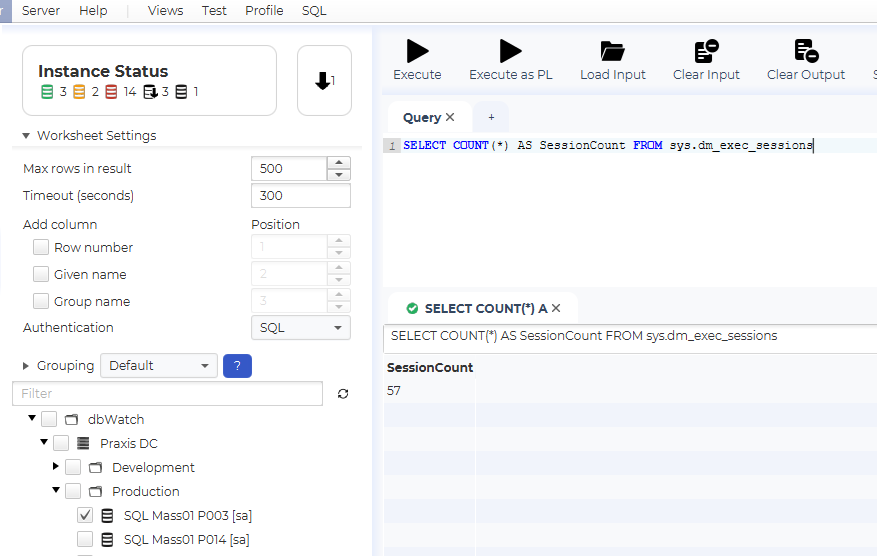Click the Execute play icon
877x556 pixels.
click(417, 52)
